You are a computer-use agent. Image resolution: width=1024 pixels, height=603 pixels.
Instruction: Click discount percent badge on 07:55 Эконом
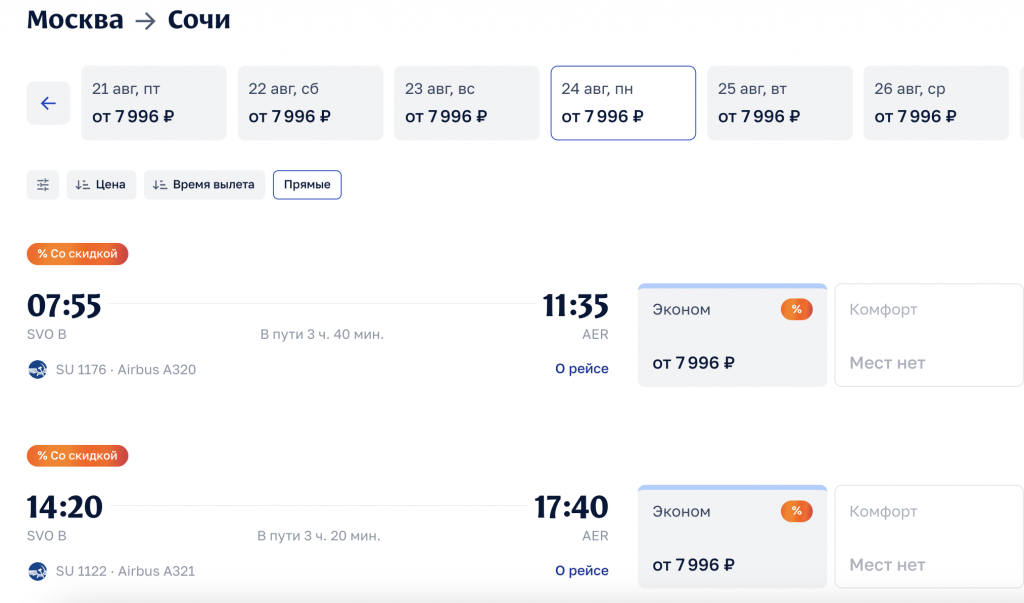point(796,310)
